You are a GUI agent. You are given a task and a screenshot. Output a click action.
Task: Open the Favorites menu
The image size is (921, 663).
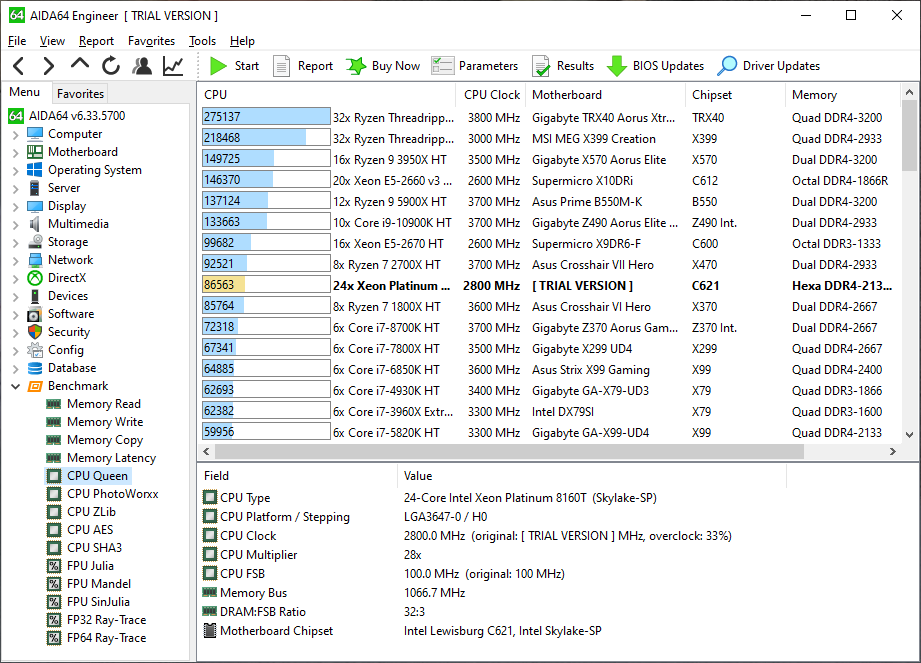pyautogui.click(x=152, y=41)
